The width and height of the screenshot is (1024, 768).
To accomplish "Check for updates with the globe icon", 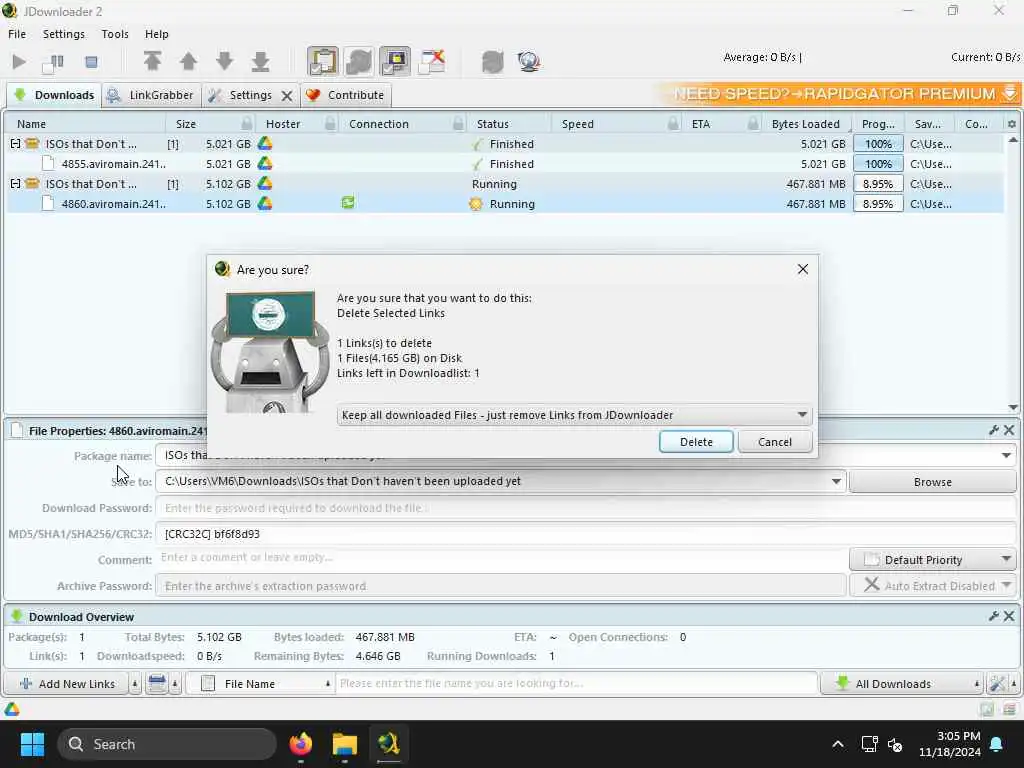I will (528, 61).
